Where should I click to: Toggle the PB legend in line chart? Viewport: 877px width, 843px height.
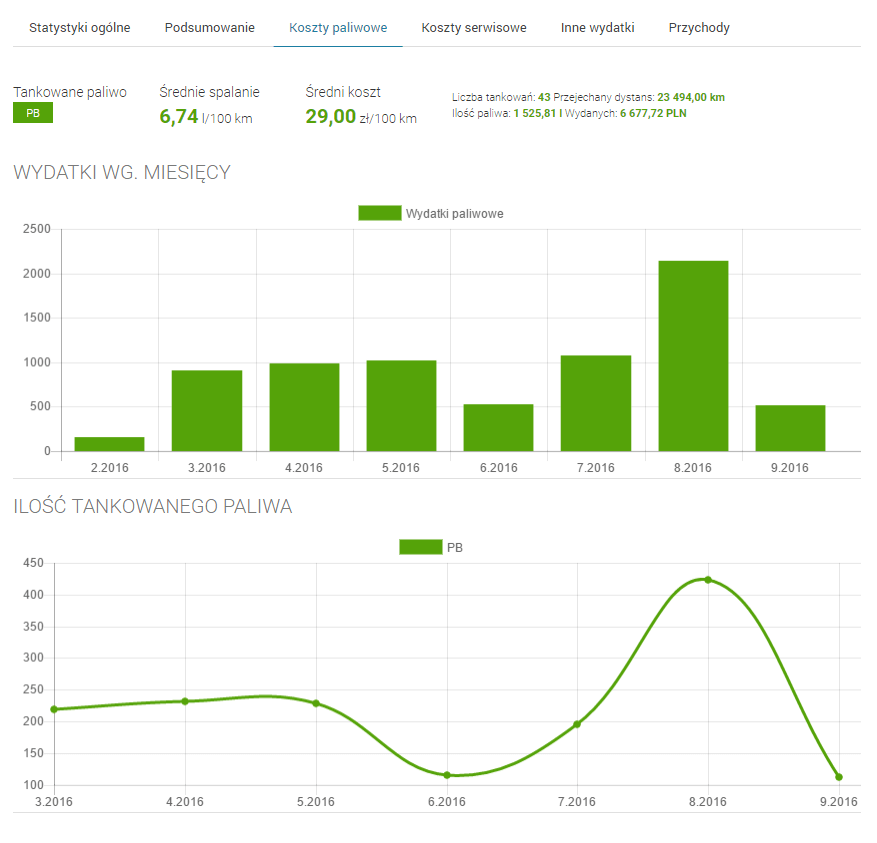[x=420, y=547]
